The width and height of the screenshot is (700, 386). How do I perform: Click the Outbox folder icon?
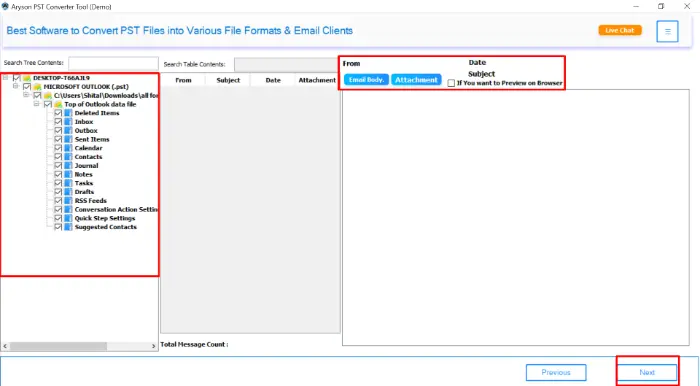[68, 131]
